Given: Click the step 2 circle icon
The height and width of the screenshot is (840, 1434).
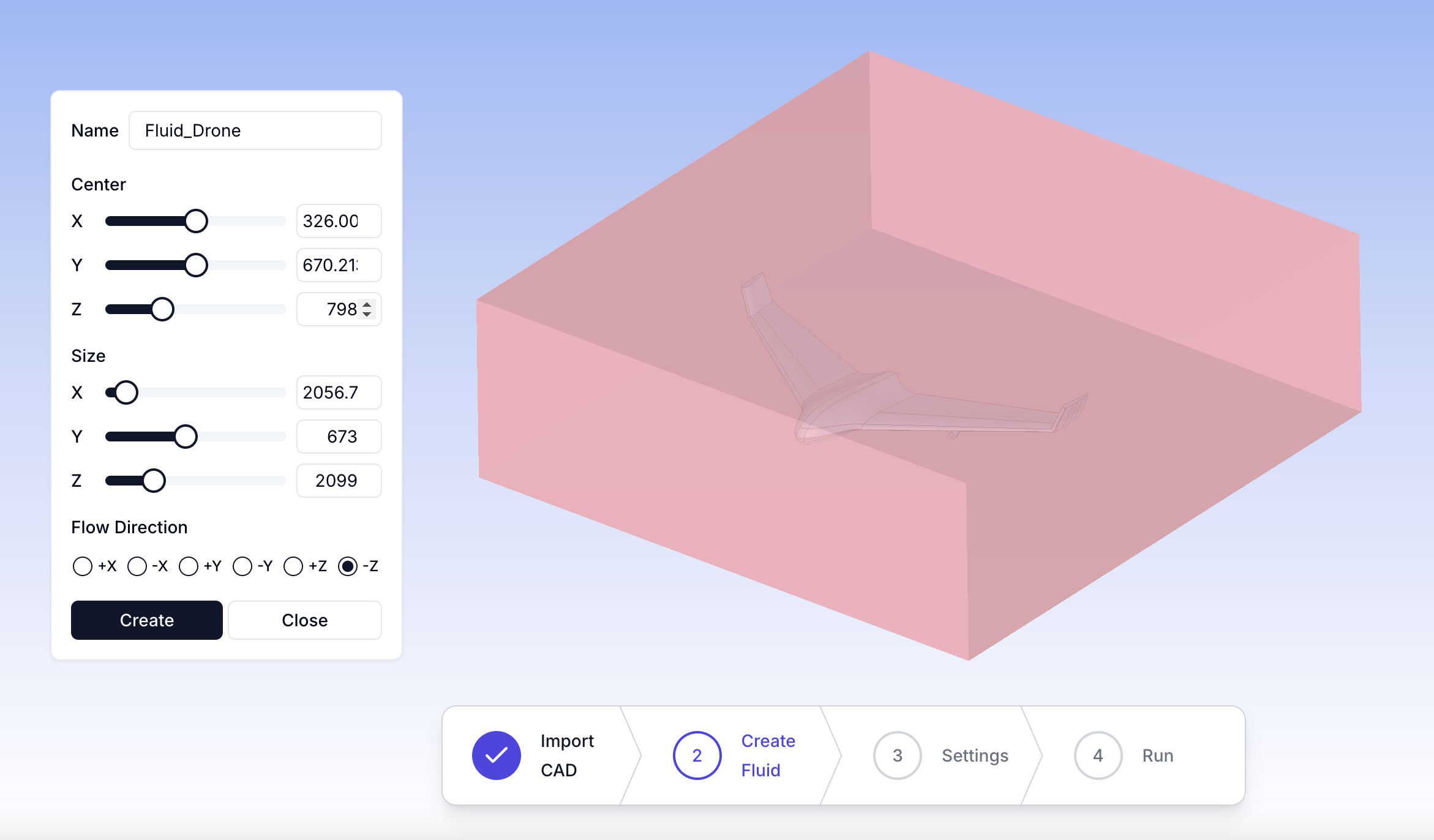Looking at the screenshot, I should 697,756.
